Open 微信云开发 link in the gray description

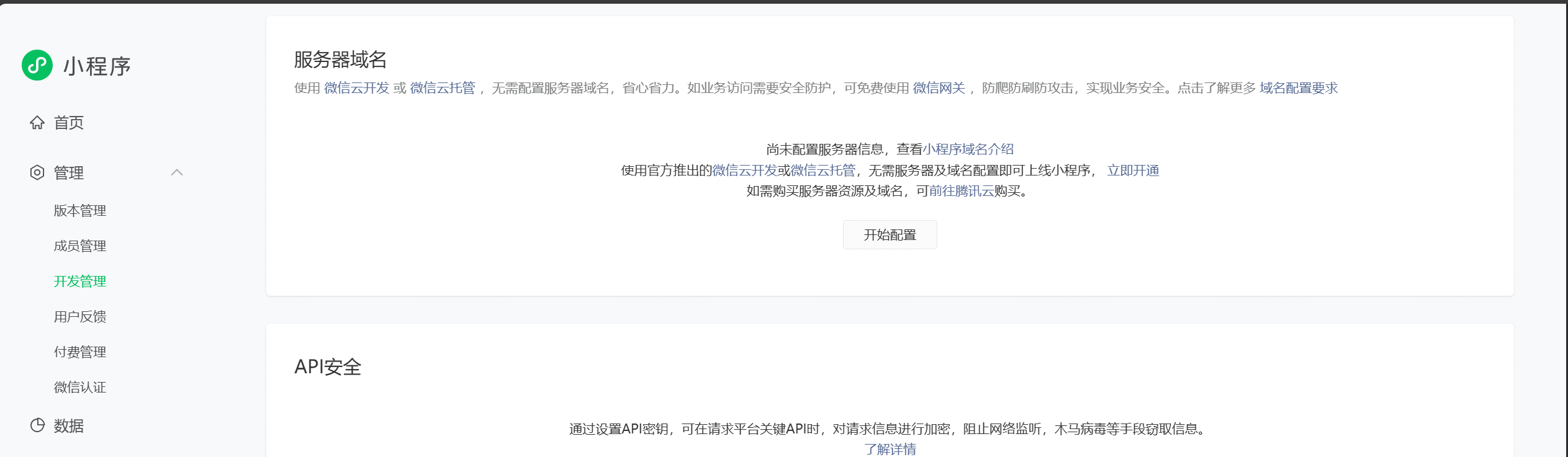click(357, 88)
